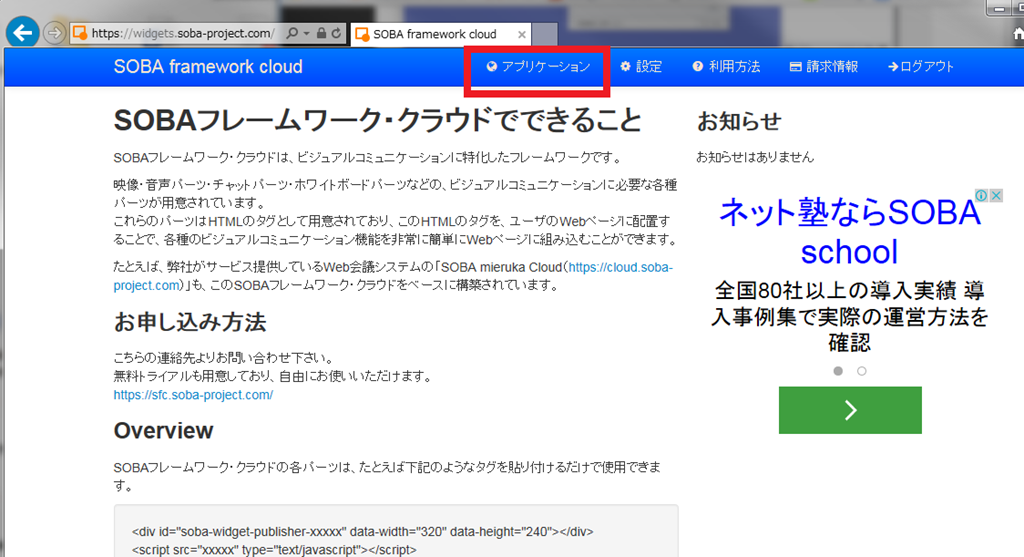Open the 請求情報 menu

(x=824, y=67)
